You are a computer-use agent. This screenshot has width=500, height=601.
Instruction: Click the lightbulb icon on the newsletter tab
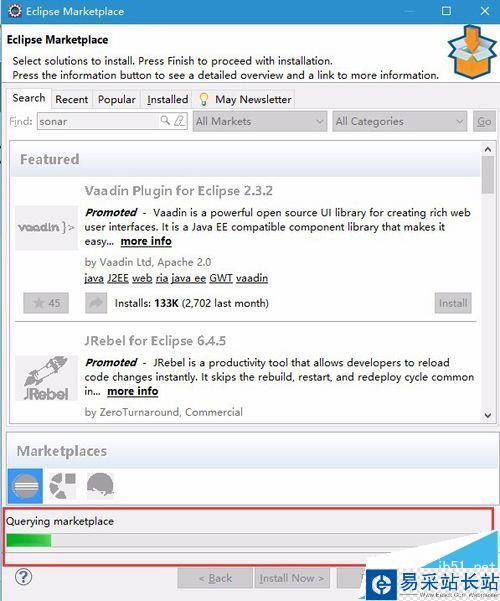tap(204, 99)
